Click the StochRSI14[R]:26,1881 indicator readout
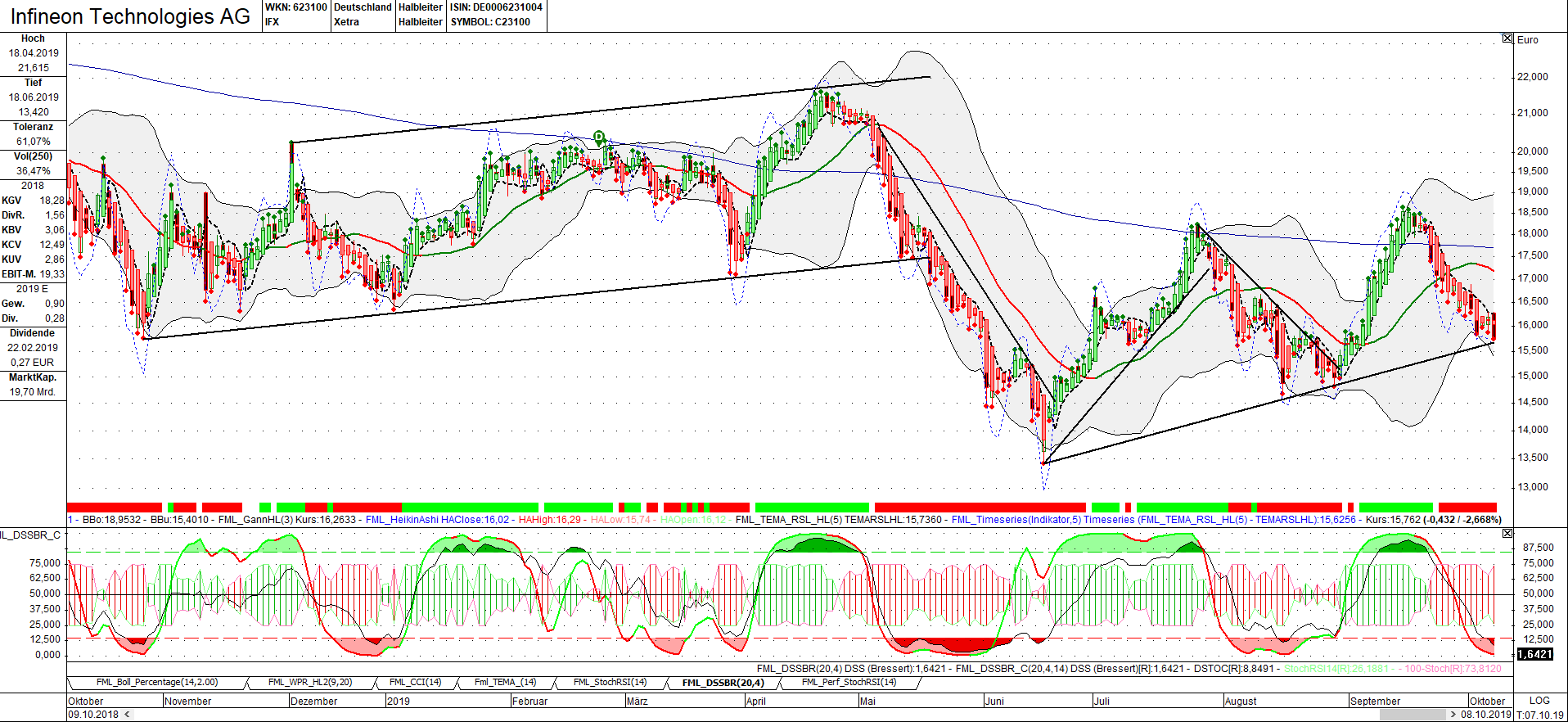 pyautogui.click(x=1336, y=669)
